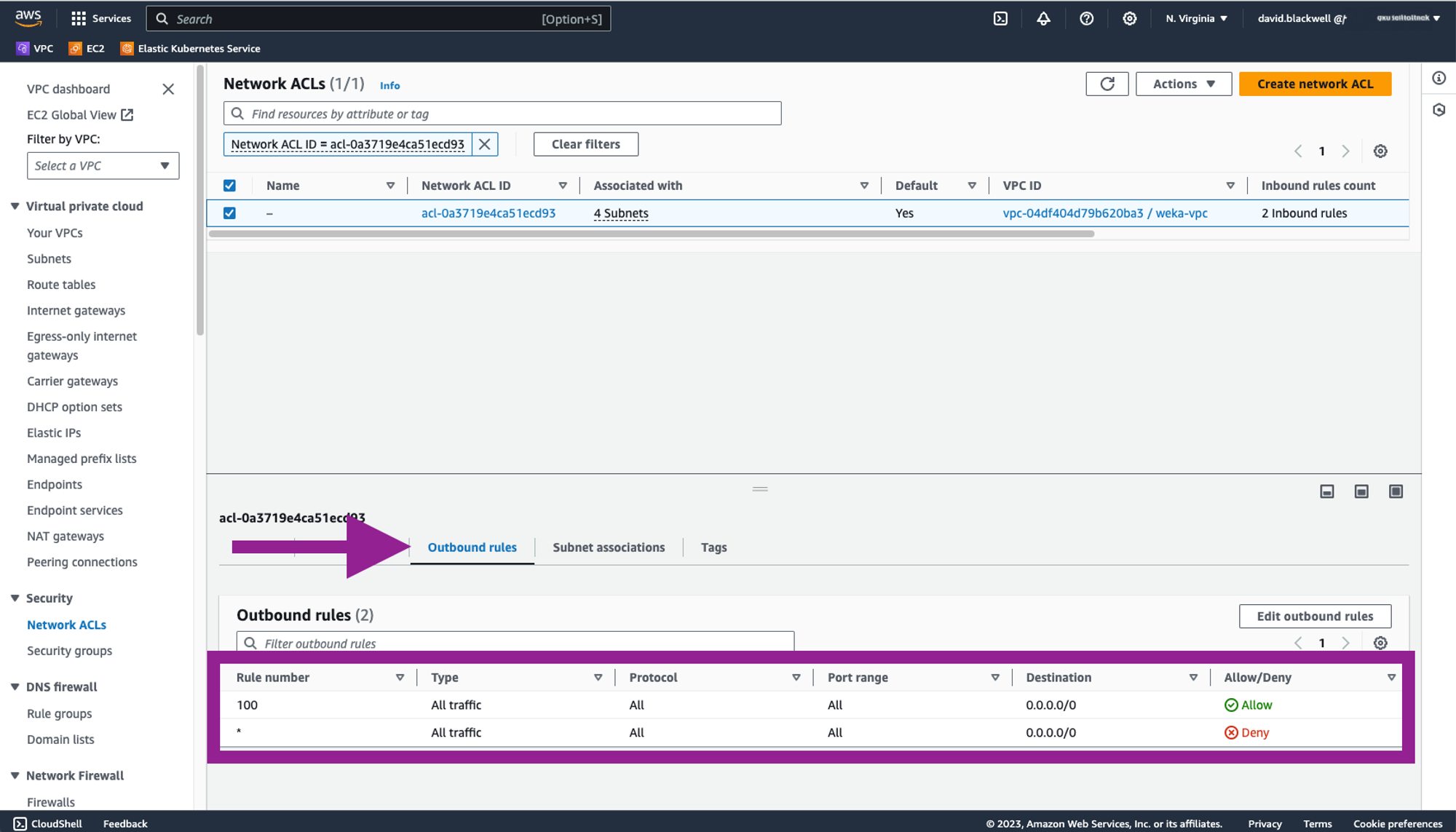Open the Select a VPC dropdown
This screenshot has height=832, width=1456.
[x=103, y=166]
